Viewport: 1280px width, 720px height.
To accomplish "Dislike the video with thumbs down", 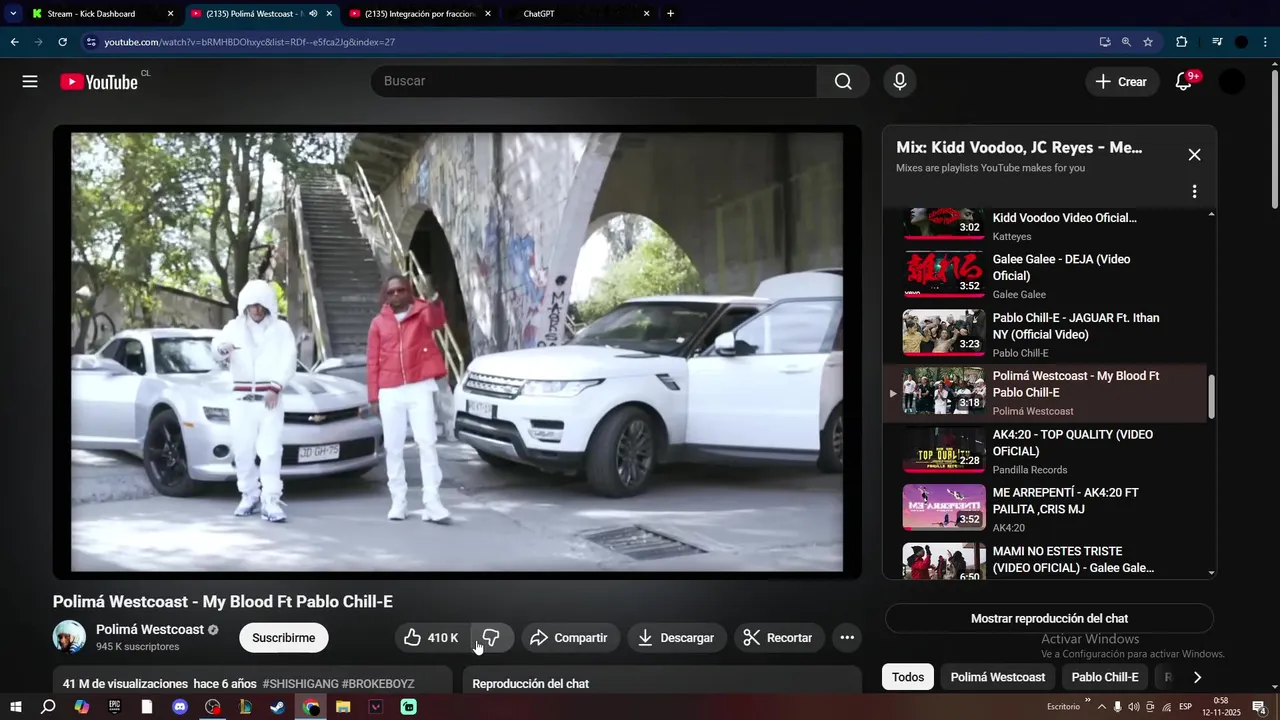I will pos(491,638).
